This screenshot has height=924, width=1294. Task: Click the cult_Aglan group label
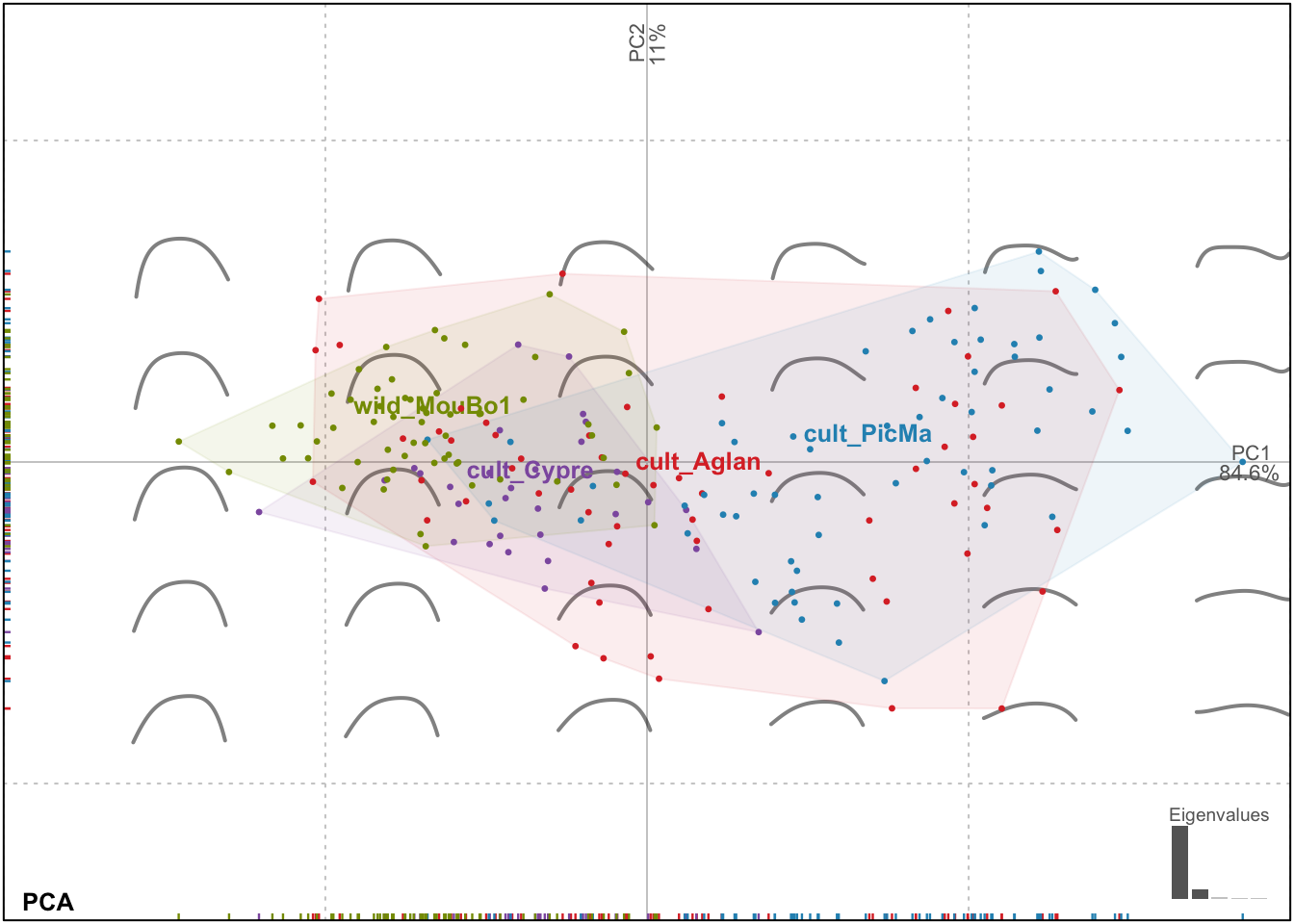click(698, 462)
